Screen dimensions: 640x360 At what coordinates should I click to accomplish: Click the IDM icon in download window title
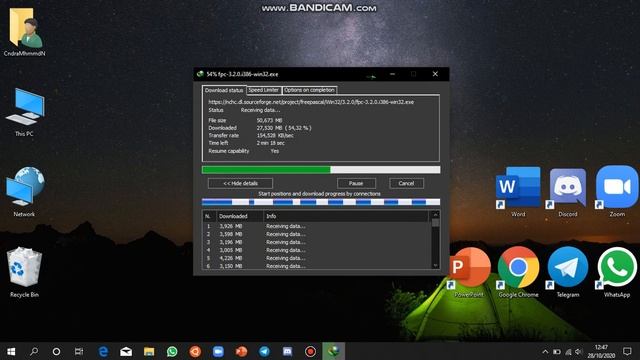point(200,74)
